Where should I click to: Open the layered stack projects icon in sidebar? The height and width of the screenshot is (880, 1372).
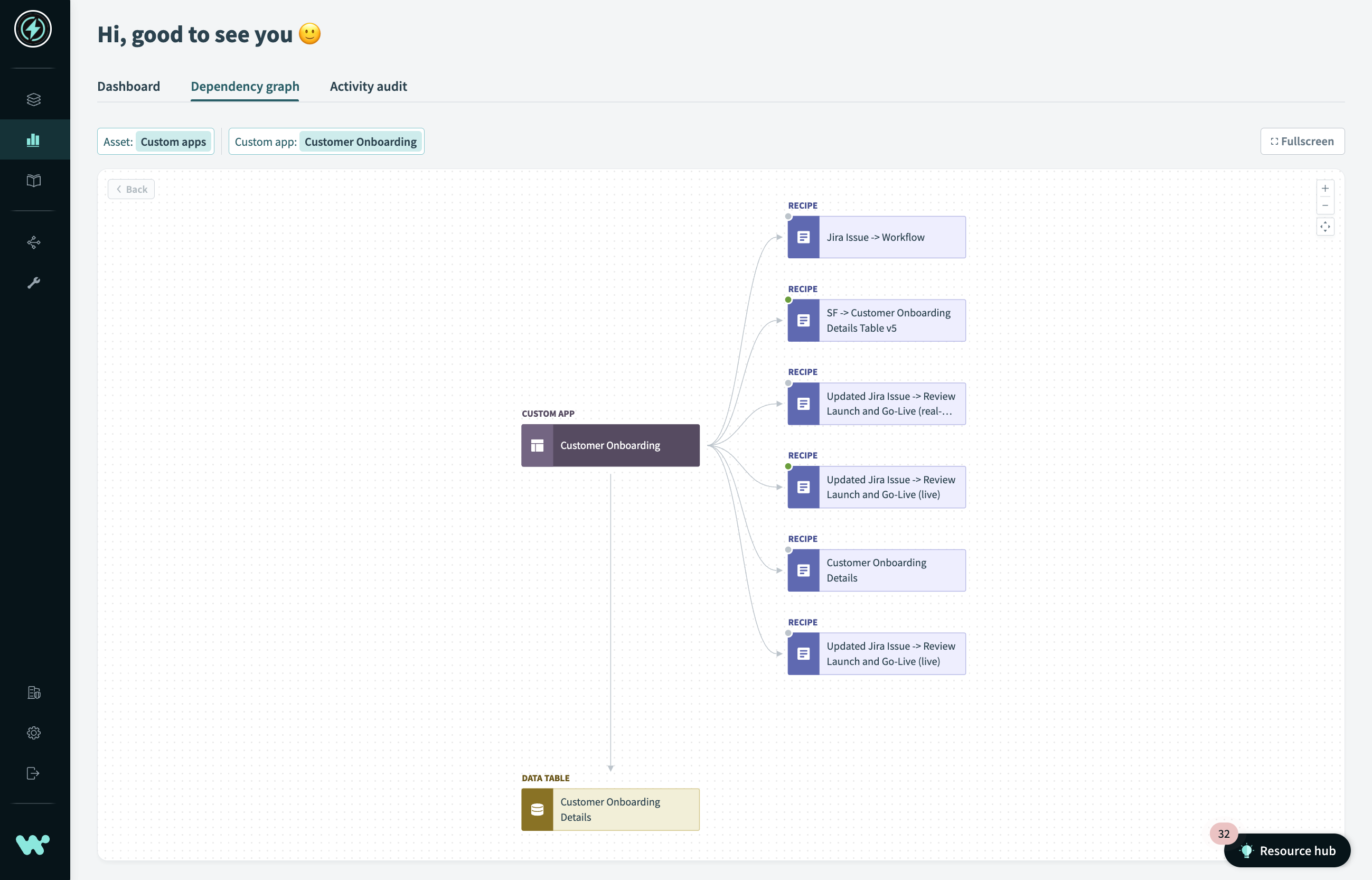coord(33,98)
